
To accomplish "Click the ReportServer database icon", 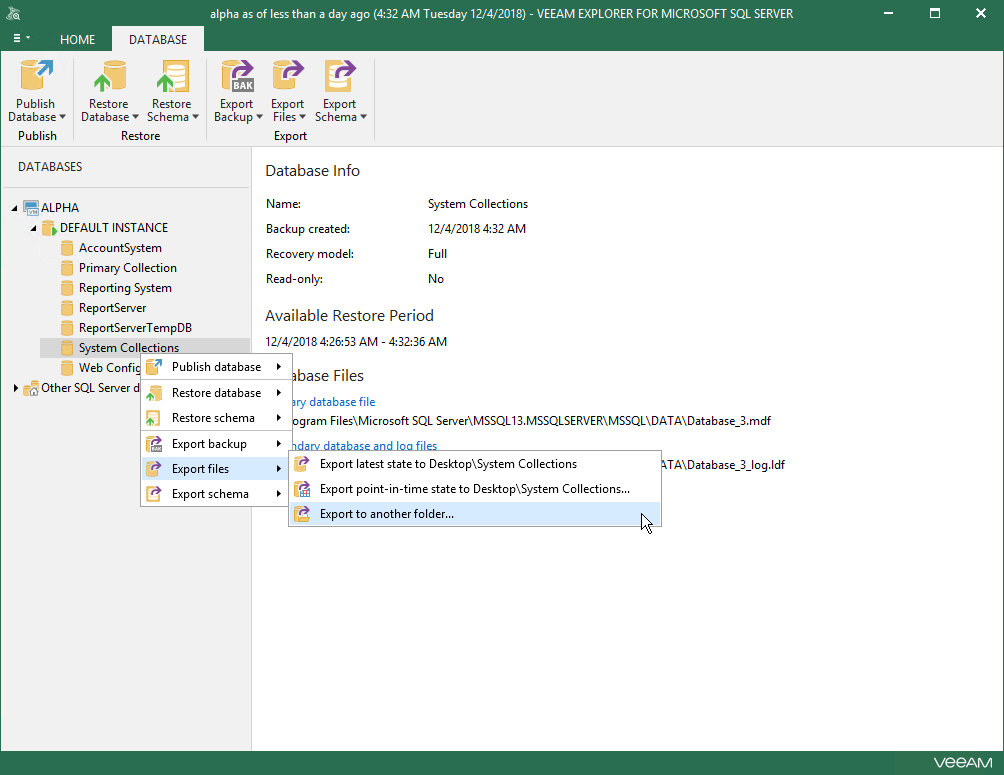I will (x=67, y=308).
